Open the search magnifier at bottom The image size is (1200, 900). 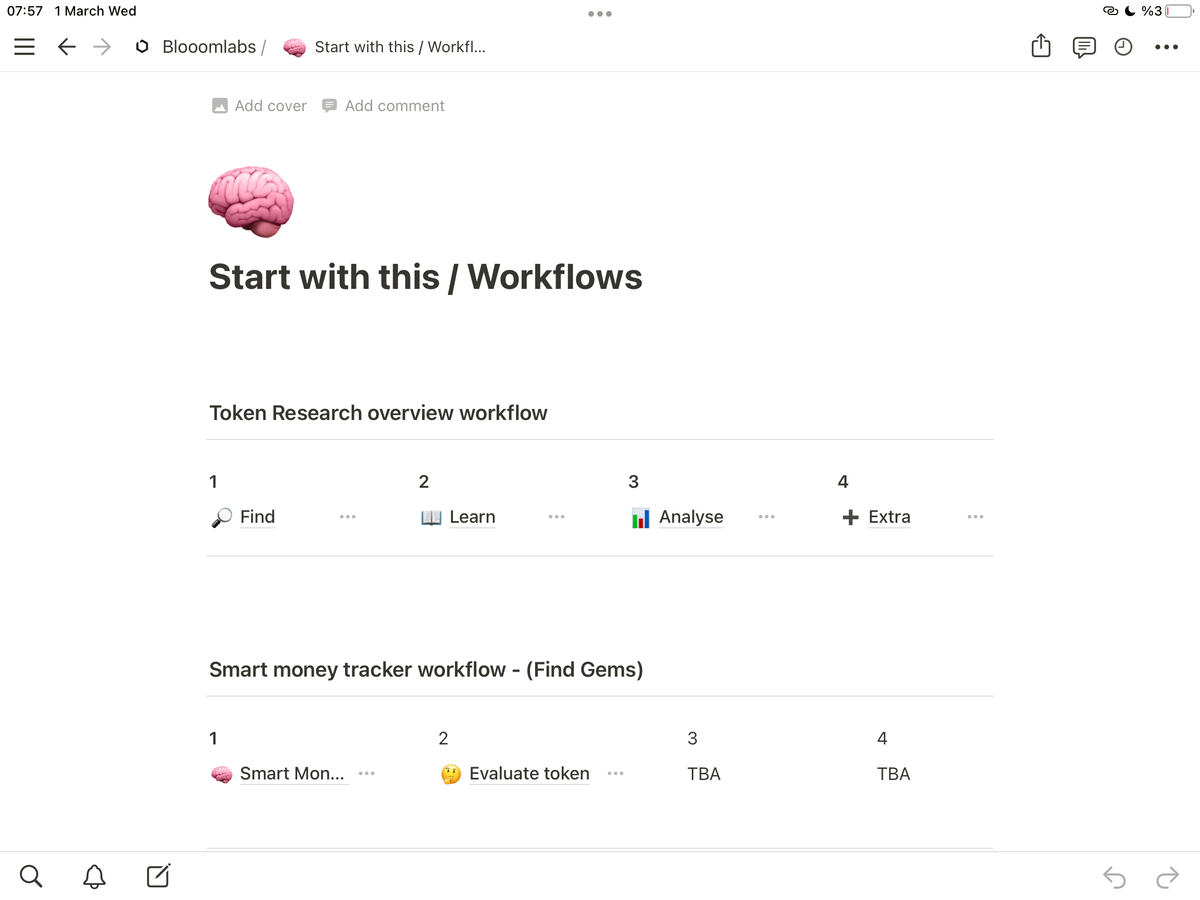point(31,877)
